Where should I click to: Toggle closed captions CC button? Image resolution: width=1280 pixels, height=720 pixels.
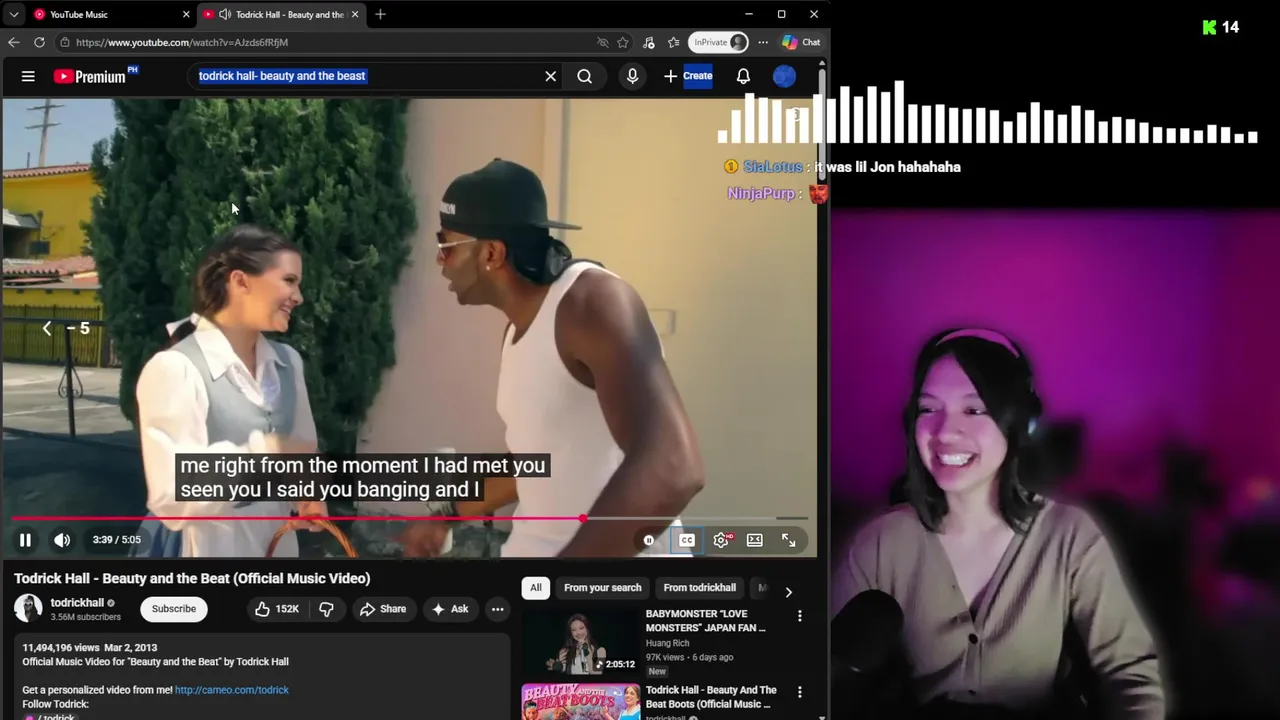687,540
